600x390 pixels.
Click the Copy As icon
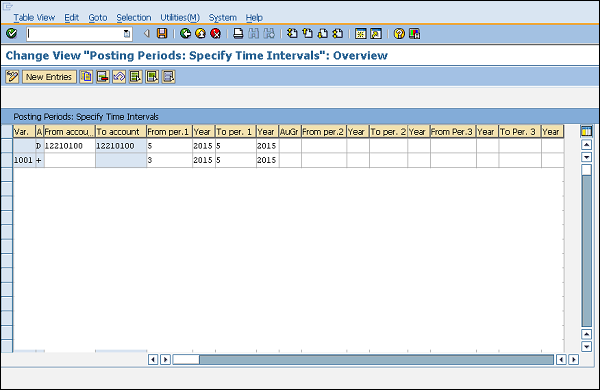coord(86,77)
